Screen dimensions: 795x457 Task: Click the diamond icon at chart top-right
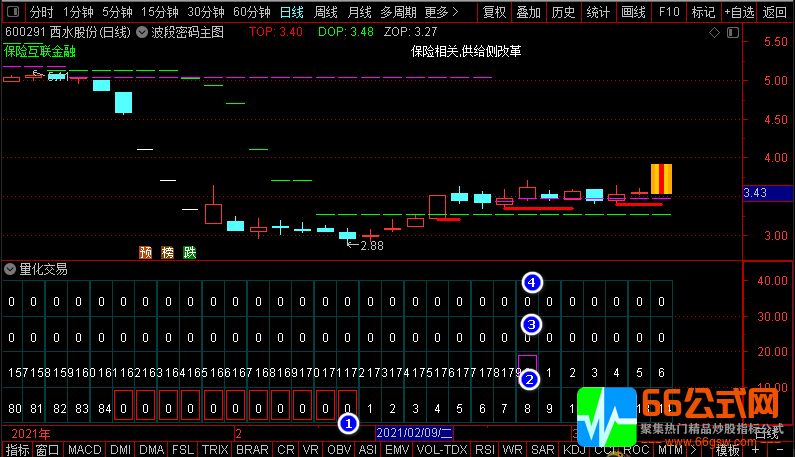[712, 32]
